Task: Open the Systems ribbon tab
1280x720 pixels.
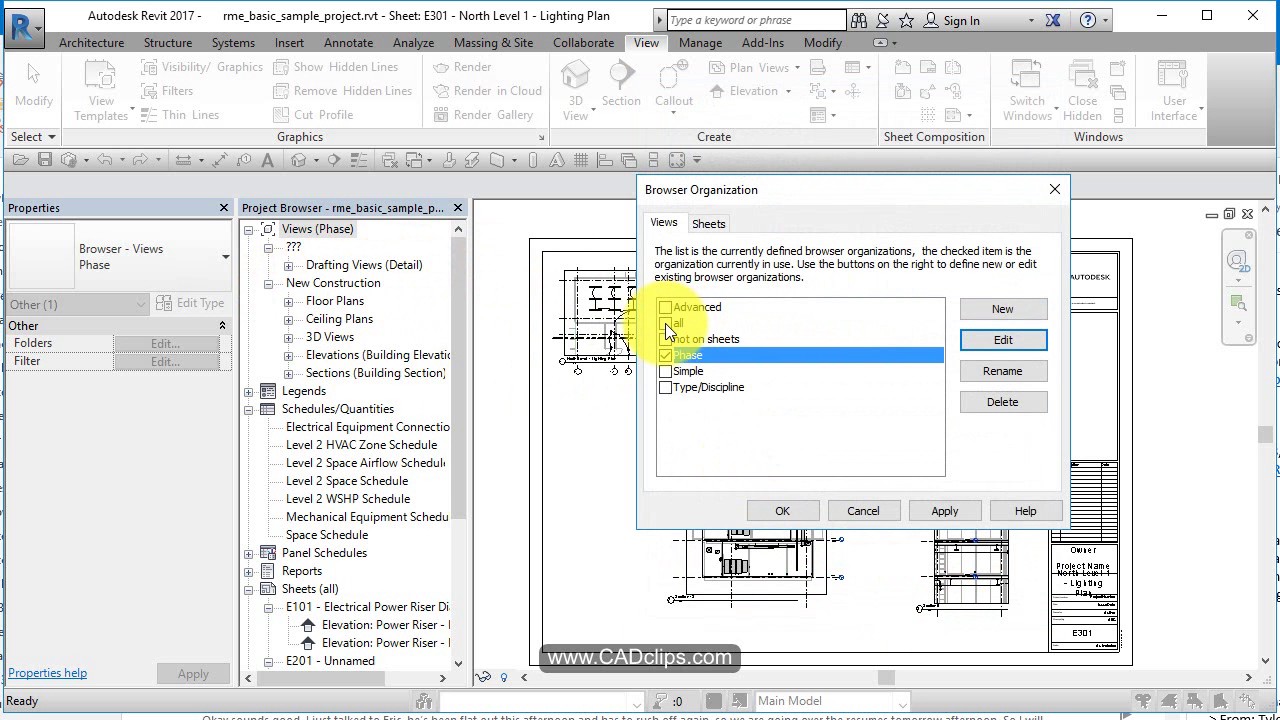Action: [x=233, y=43]
